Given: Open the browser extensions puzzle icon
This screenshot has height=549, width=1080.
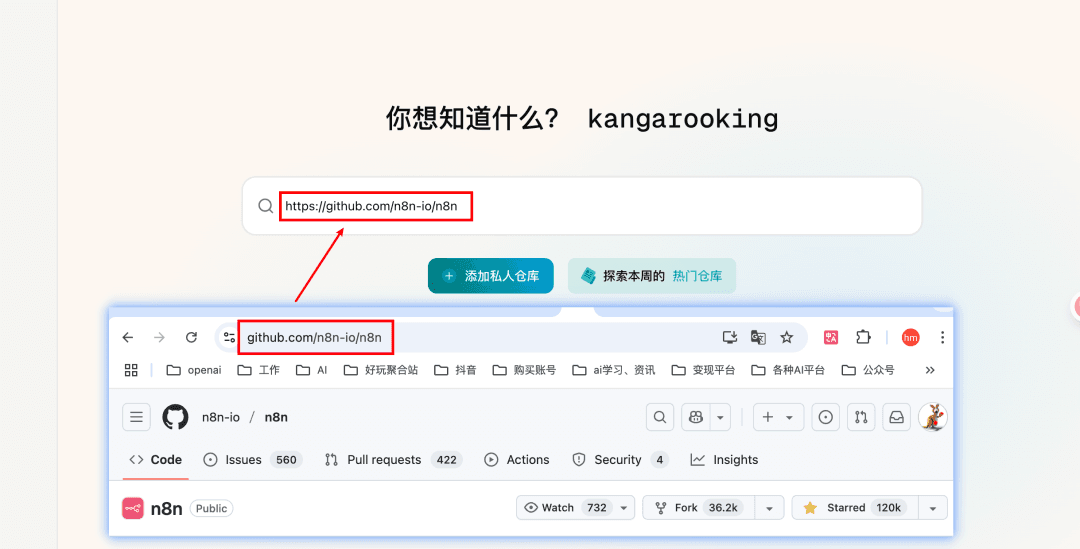Looking at the screenshot, I should coord(863,338).
